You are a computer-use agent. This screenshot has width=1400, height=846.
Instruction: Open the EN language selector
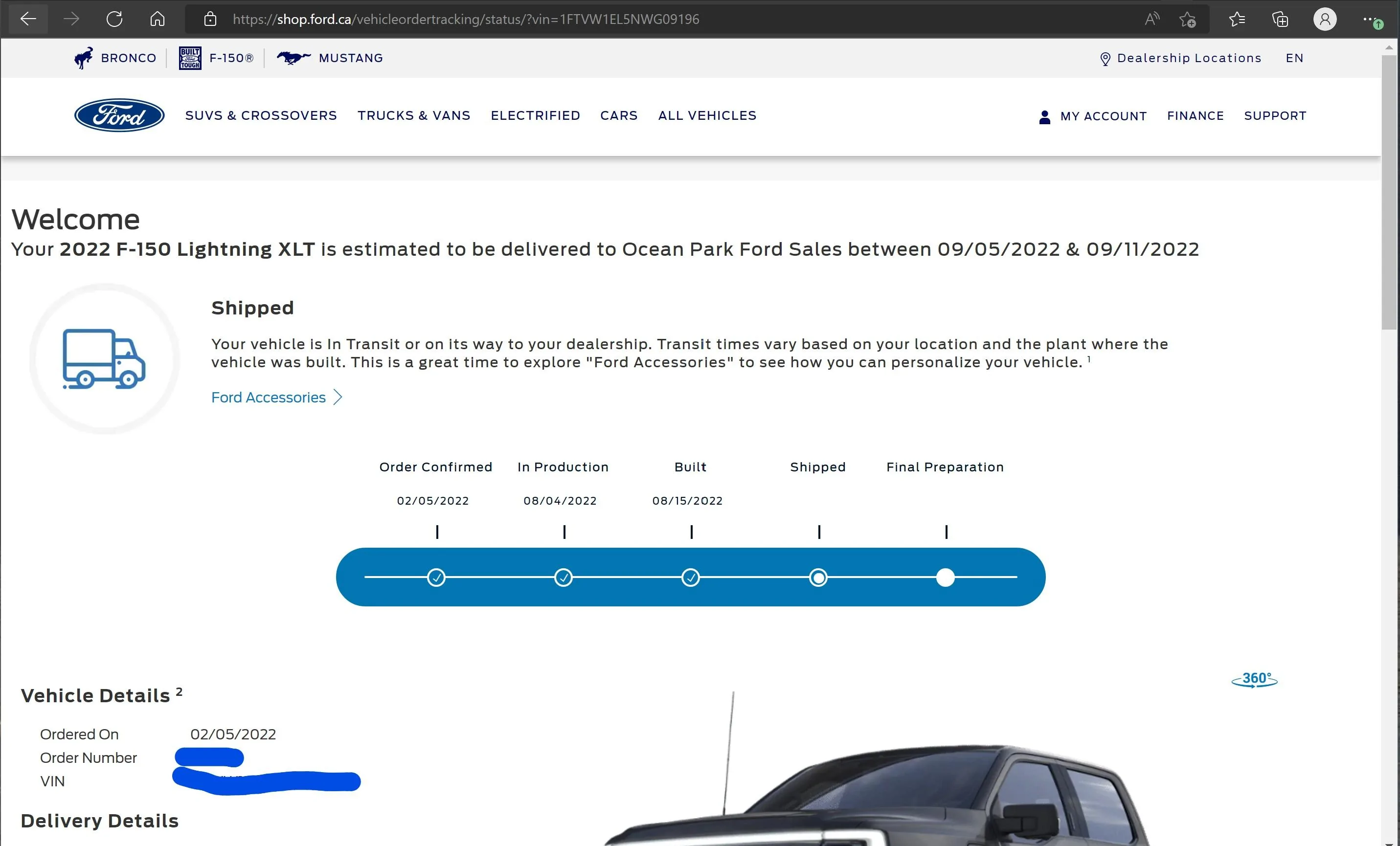point(1294,58)
